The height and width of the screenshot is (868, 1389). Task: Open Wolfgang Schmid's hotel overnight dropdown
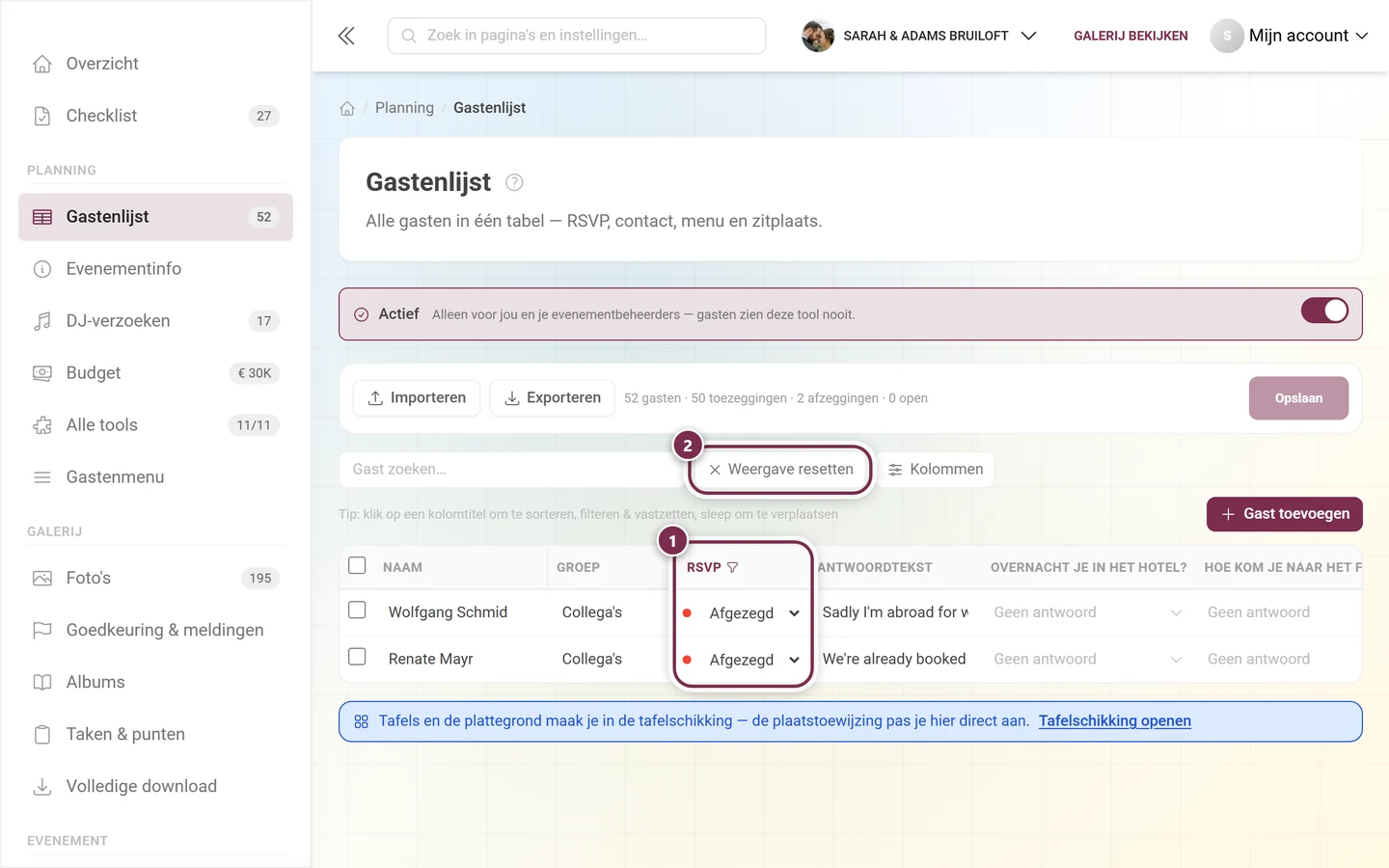click(1087, 612)
